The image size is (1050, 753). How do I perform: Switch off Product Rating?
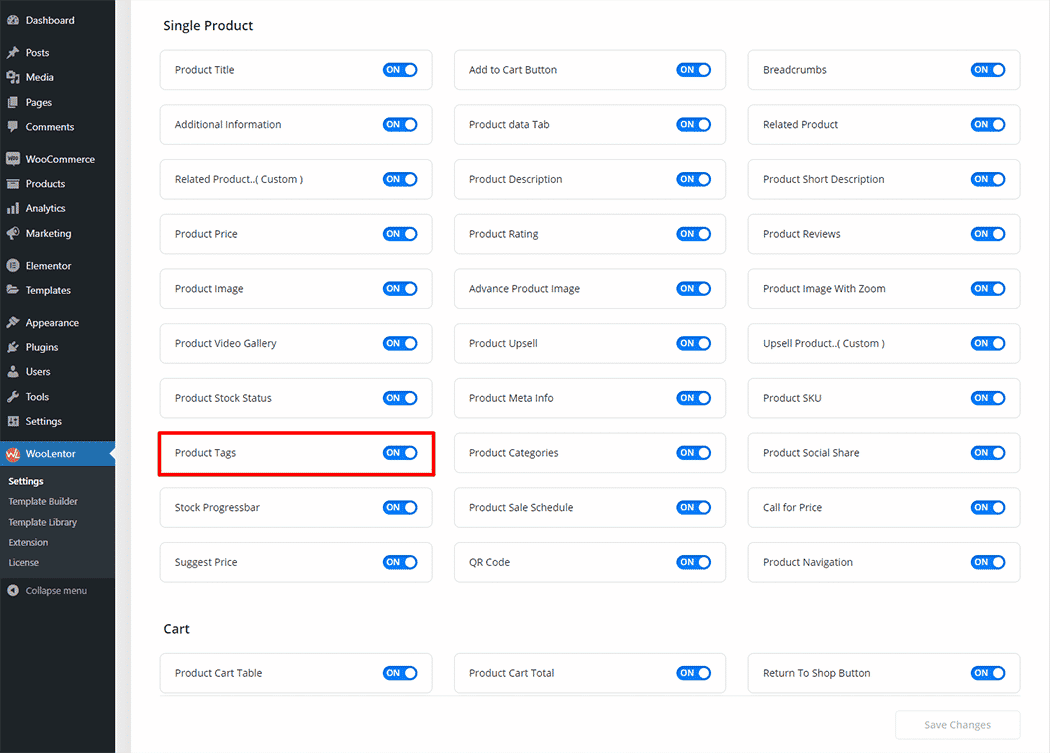tap(694, 234)
